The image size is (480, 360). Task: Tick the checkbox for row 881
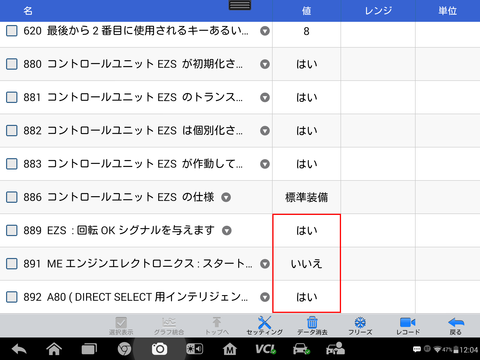[12, 97]
